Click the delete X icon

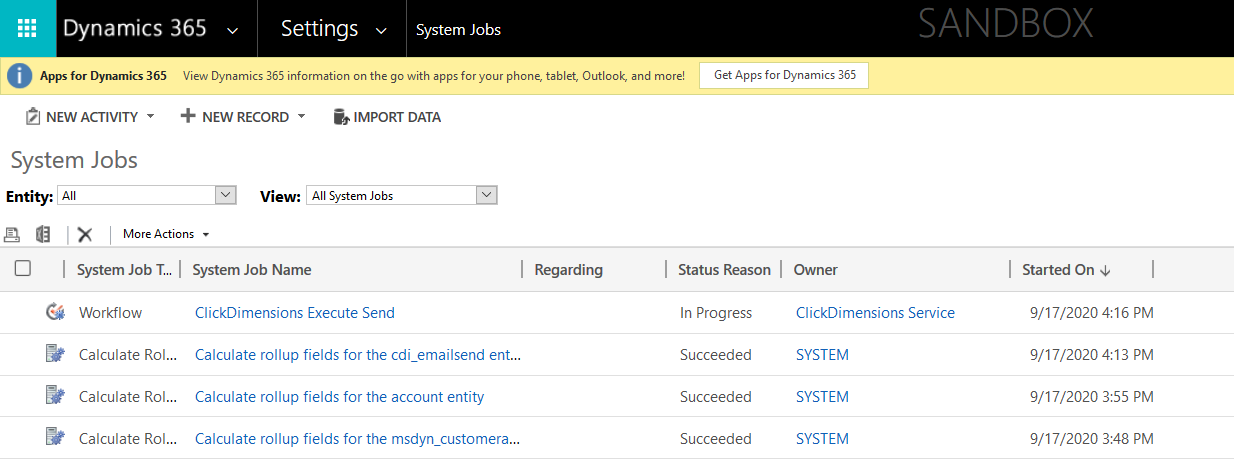click(85, 234)
